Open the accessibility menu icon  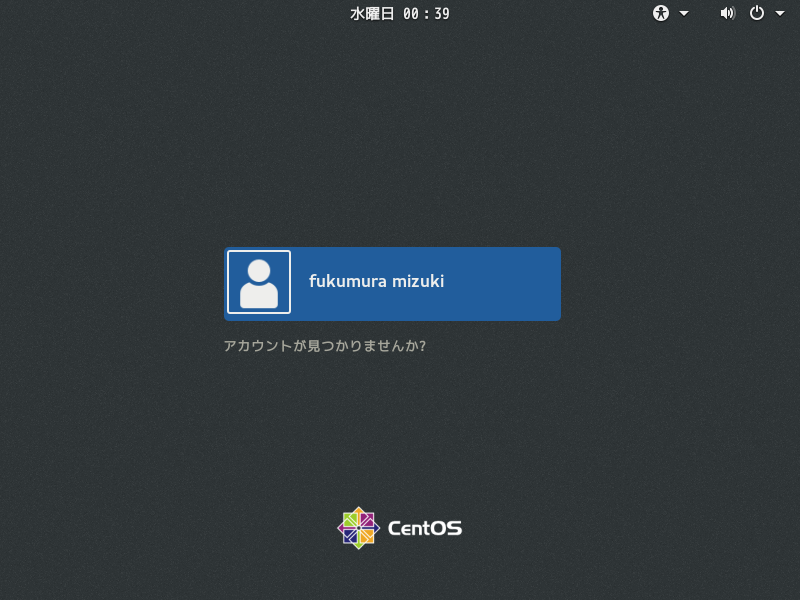pos(661,13)
